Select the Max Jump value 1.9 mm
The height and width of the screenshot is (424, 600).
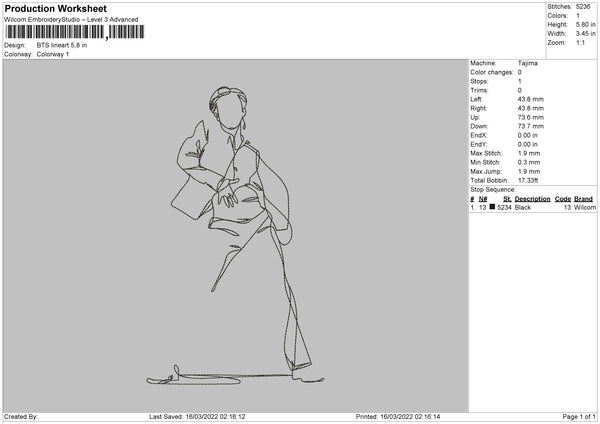click(x=529, y=171)
